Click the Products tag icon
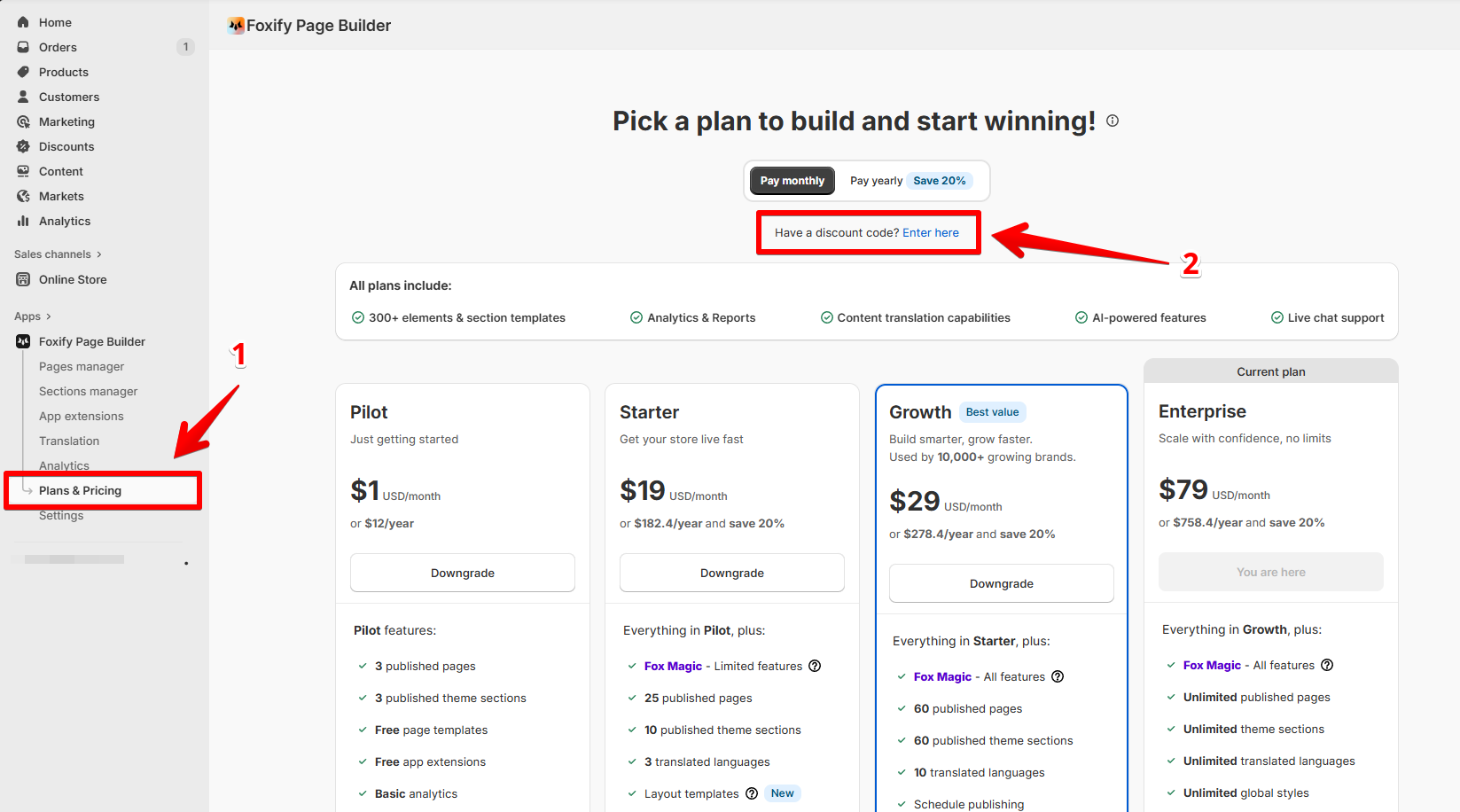The height and width of the screenshot is (812, 1460). (x=23, y=72)
